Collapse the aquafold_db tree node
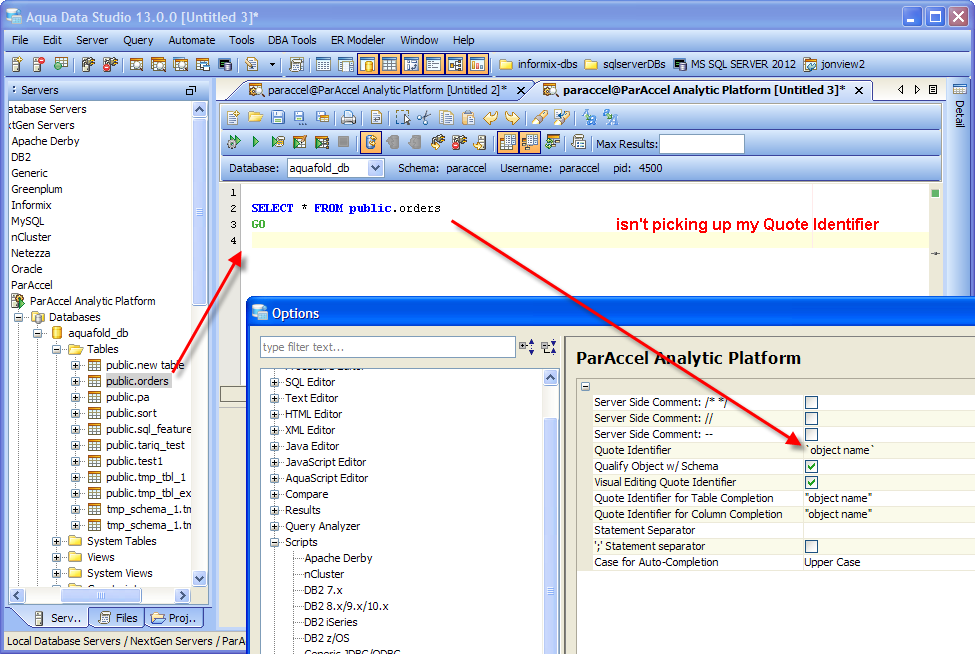 (37, 333)
